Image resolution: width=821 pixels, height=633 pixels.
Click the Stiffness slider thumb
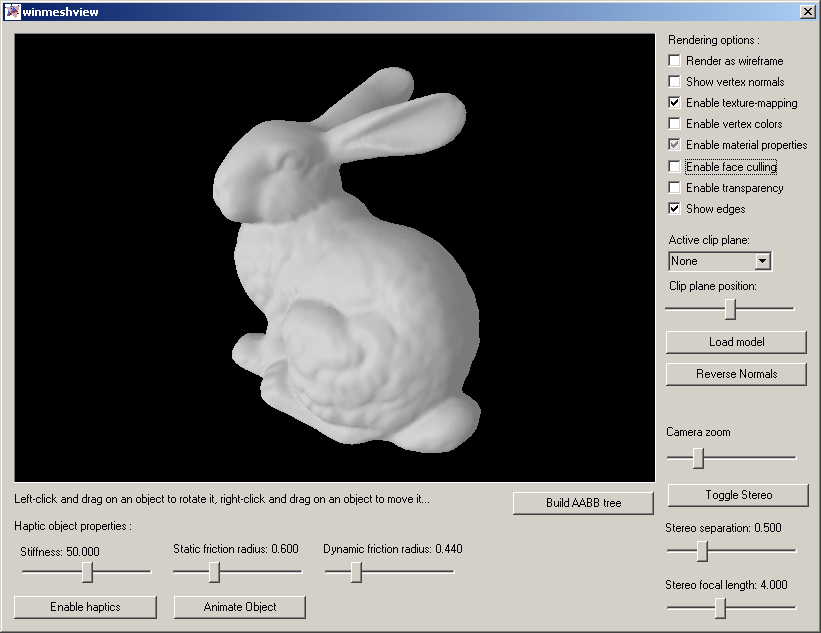coord(87,572)
